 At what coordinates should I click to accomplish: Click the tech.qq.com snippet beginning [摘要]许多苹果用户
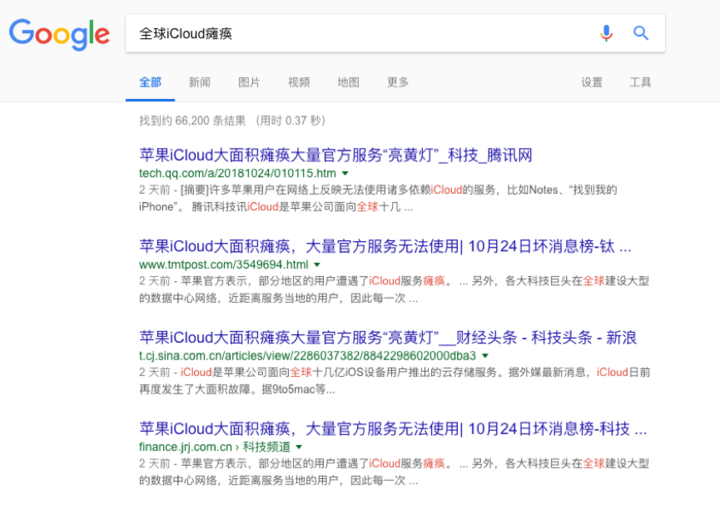click(x=378, y=198)
